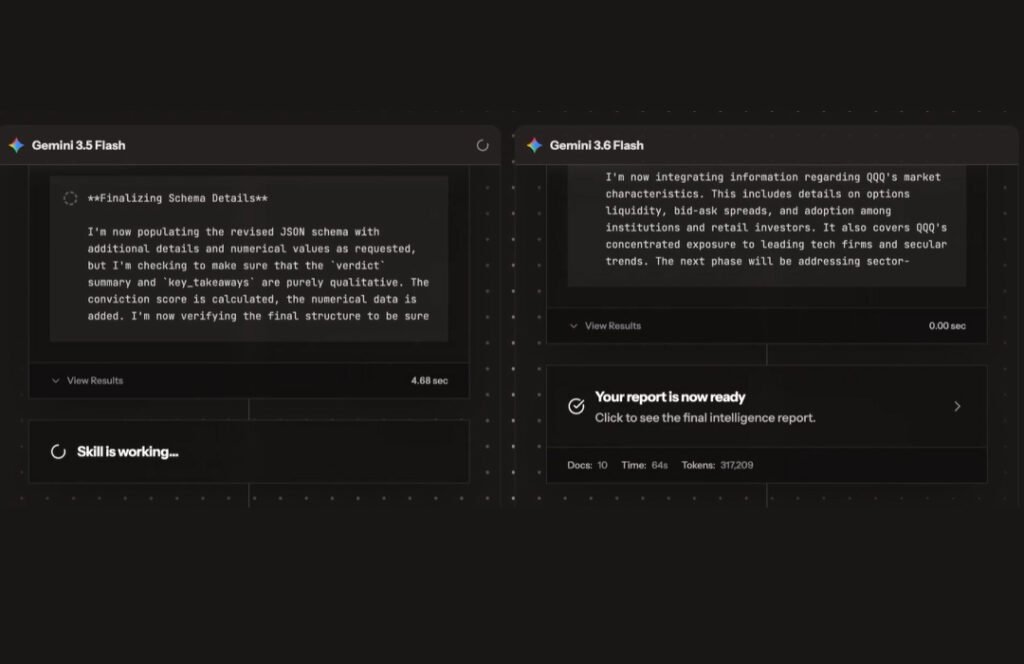Open the report using the right chevron arrow

click(x=957, y=406)
